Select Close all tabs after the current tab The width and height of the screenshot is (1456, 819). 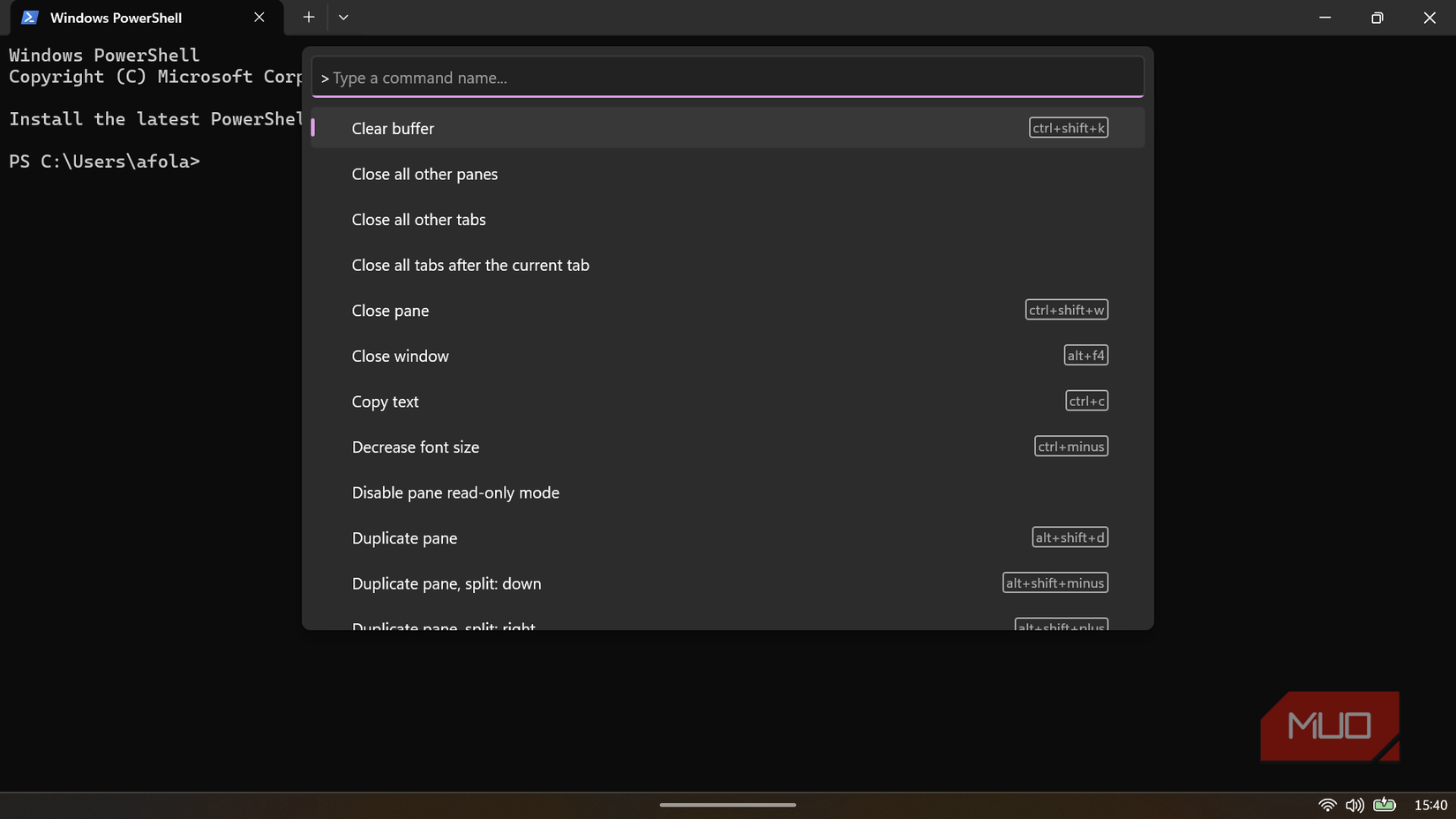[728, 265]
